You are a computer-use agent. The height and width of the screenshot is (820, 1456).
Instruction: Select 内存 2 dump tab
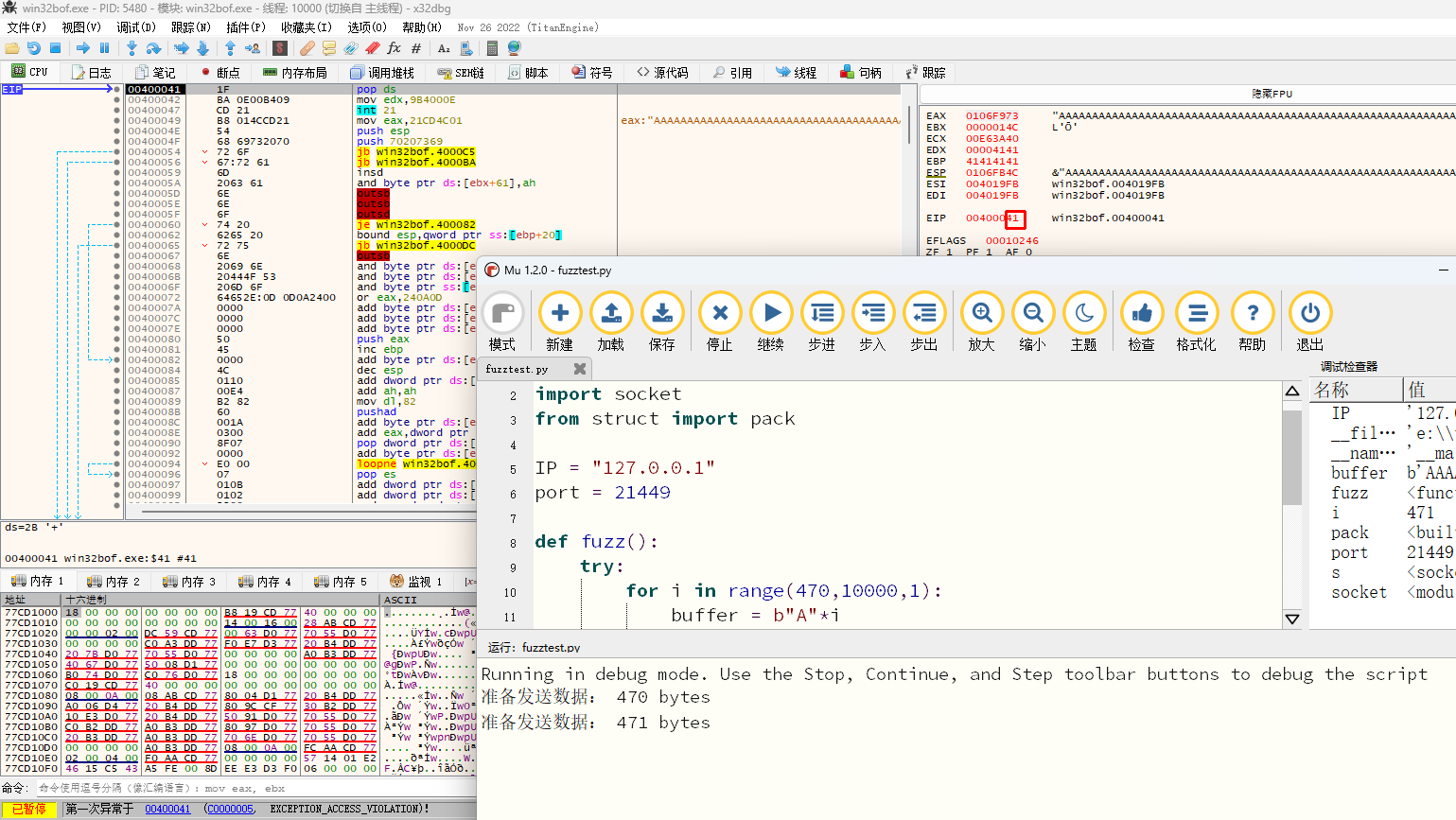point(114,581)
